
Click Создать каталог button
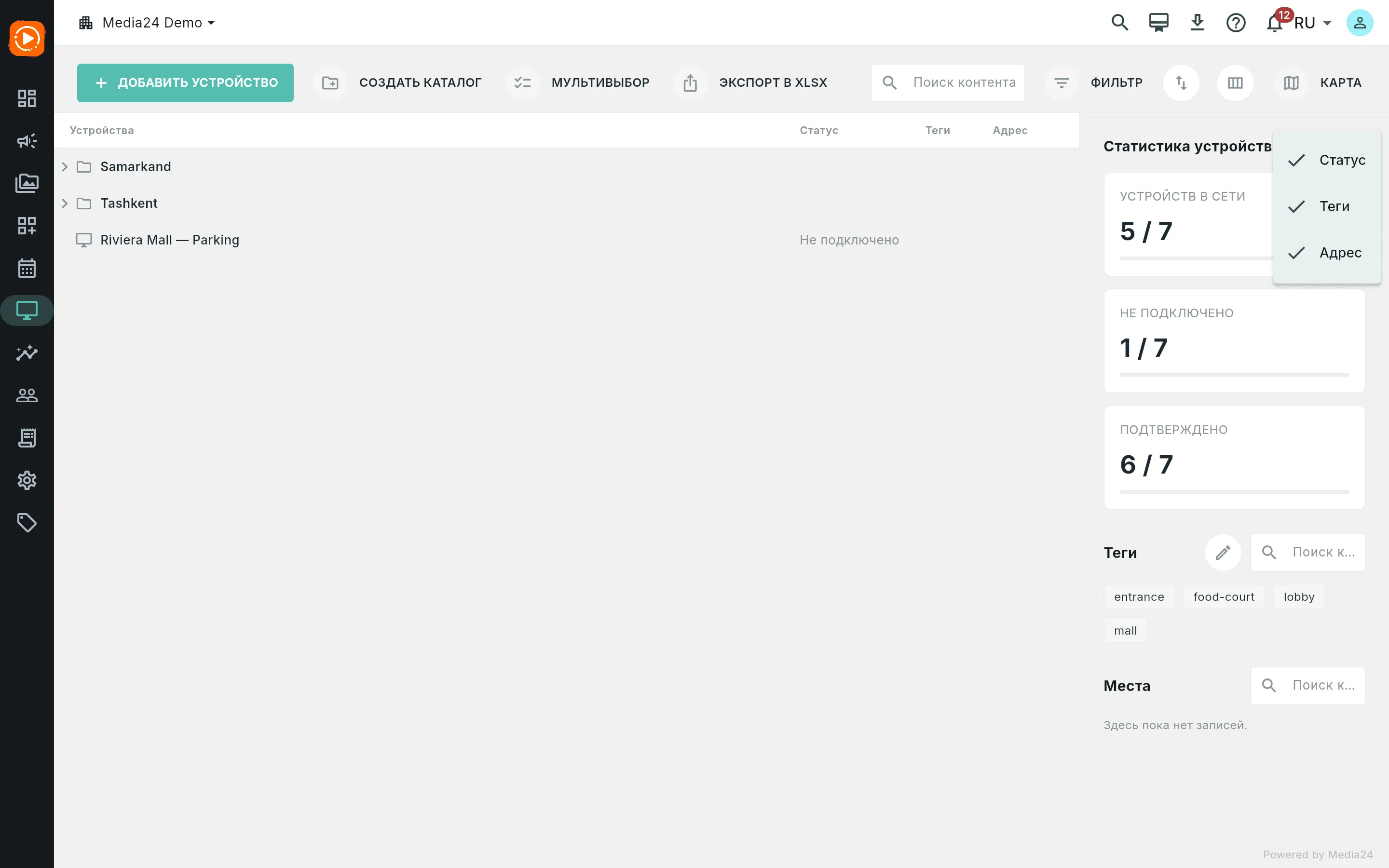click(398, 82)
